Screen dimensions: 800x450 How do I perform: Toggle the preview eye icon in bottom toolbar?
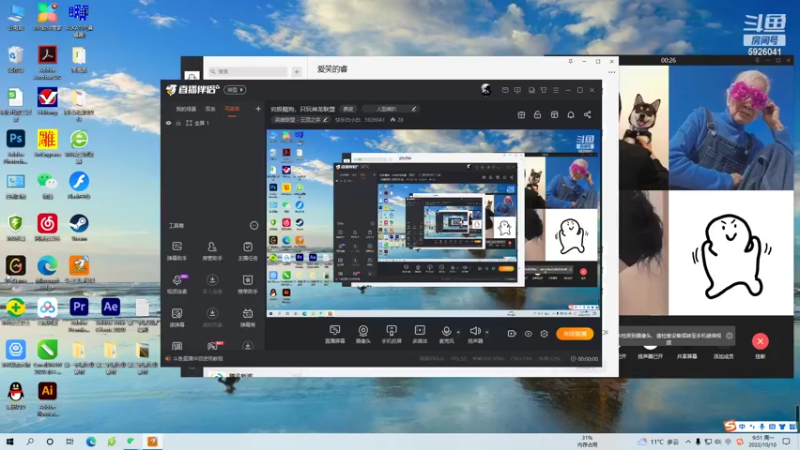tap(528, 334)
